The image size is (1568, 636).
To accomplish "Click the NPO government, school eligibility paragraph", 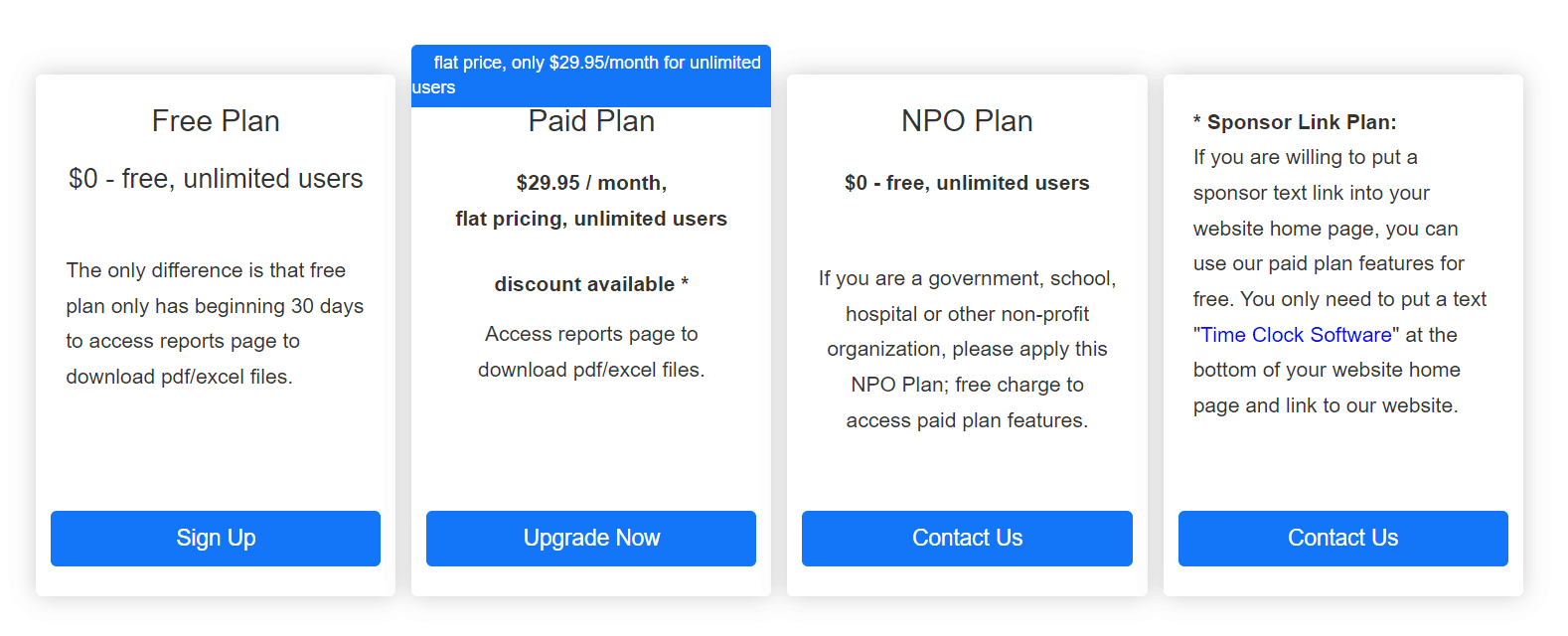I will click(967, 349).
